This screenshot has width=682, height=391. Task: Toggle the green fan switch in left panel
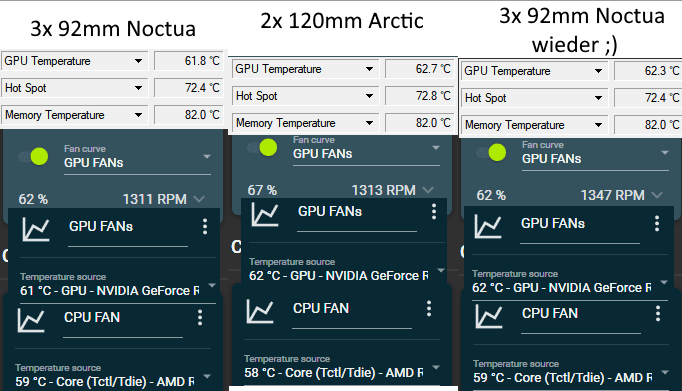(34, 157)
